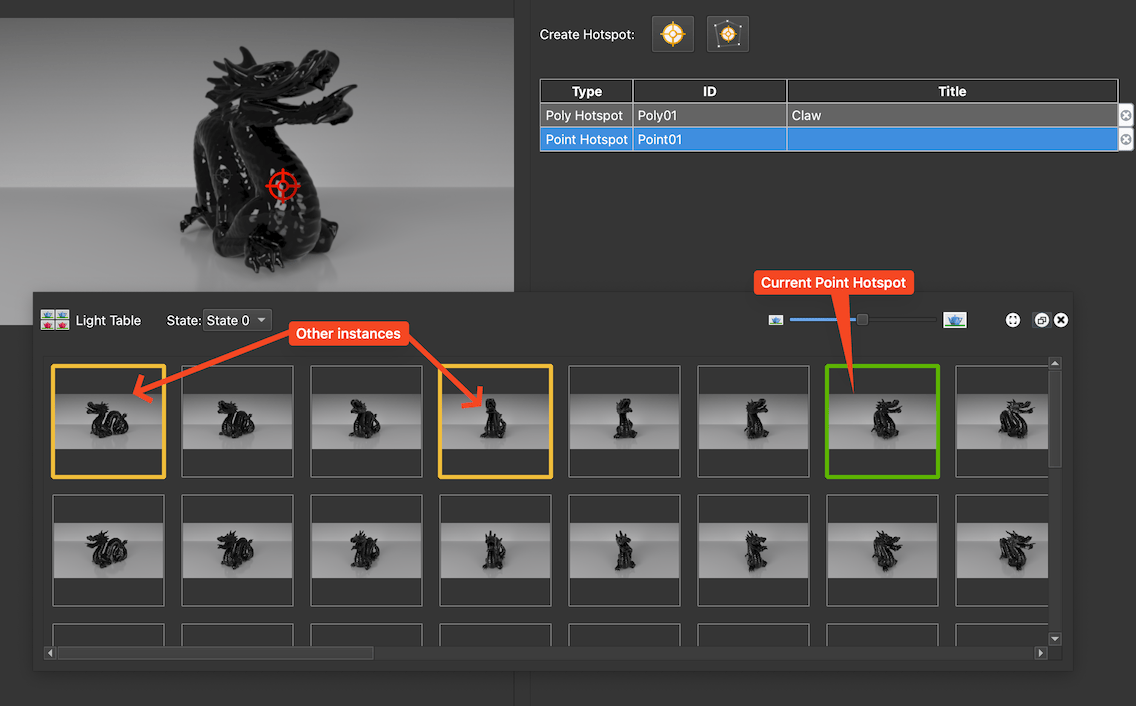The image size is (1136, 706).
Task: Detach the Light Table panel with float icon
Action: [1041, 320]
